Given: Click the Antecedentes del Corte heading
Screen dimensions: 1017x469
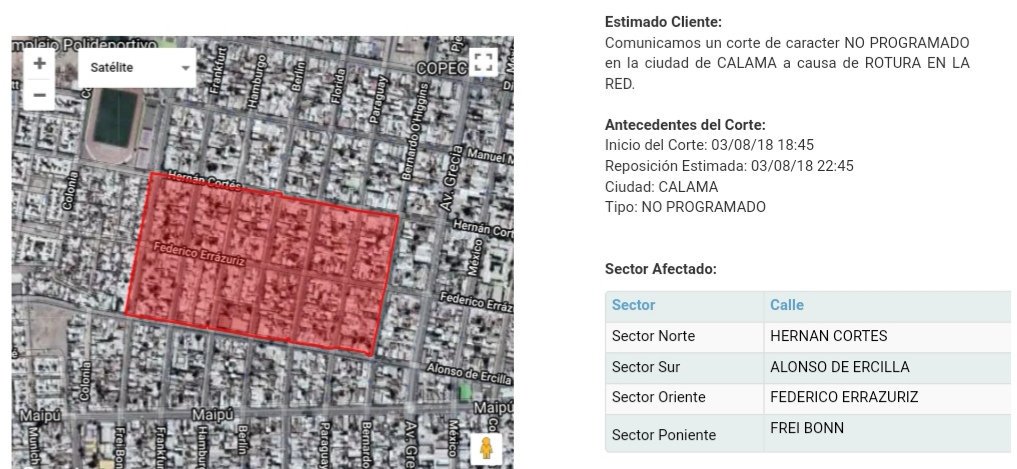Looking at the screenshot, I should pos(685,125).
